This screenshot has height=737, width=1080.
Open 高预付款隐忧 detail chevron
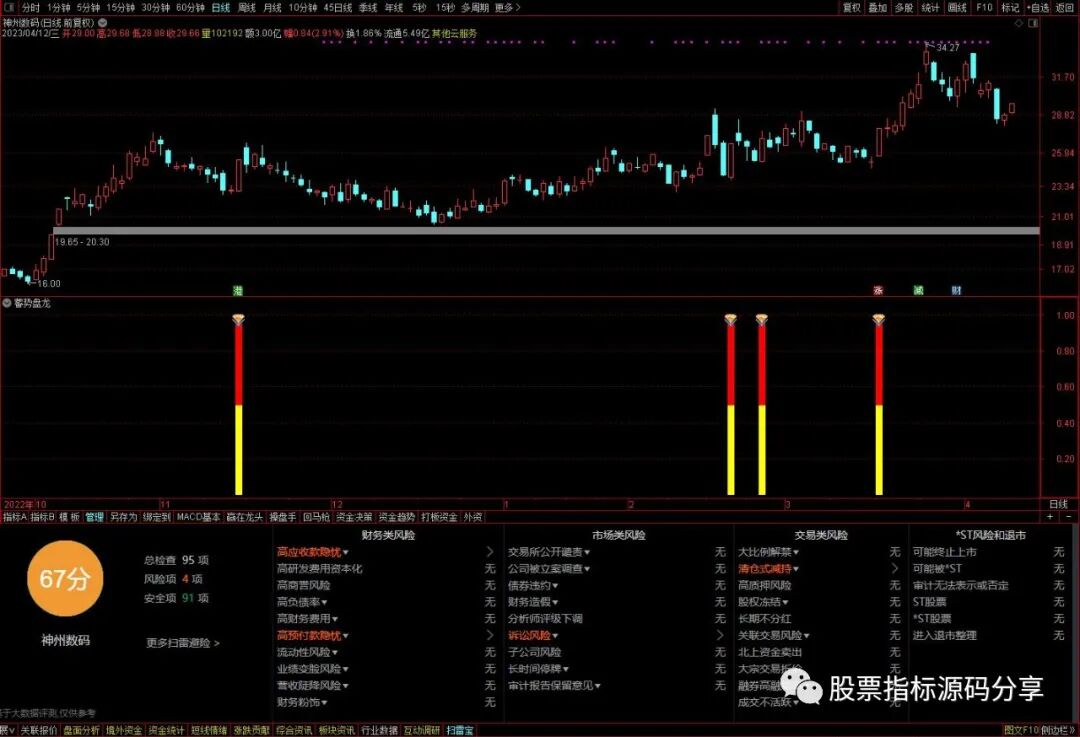490,635
